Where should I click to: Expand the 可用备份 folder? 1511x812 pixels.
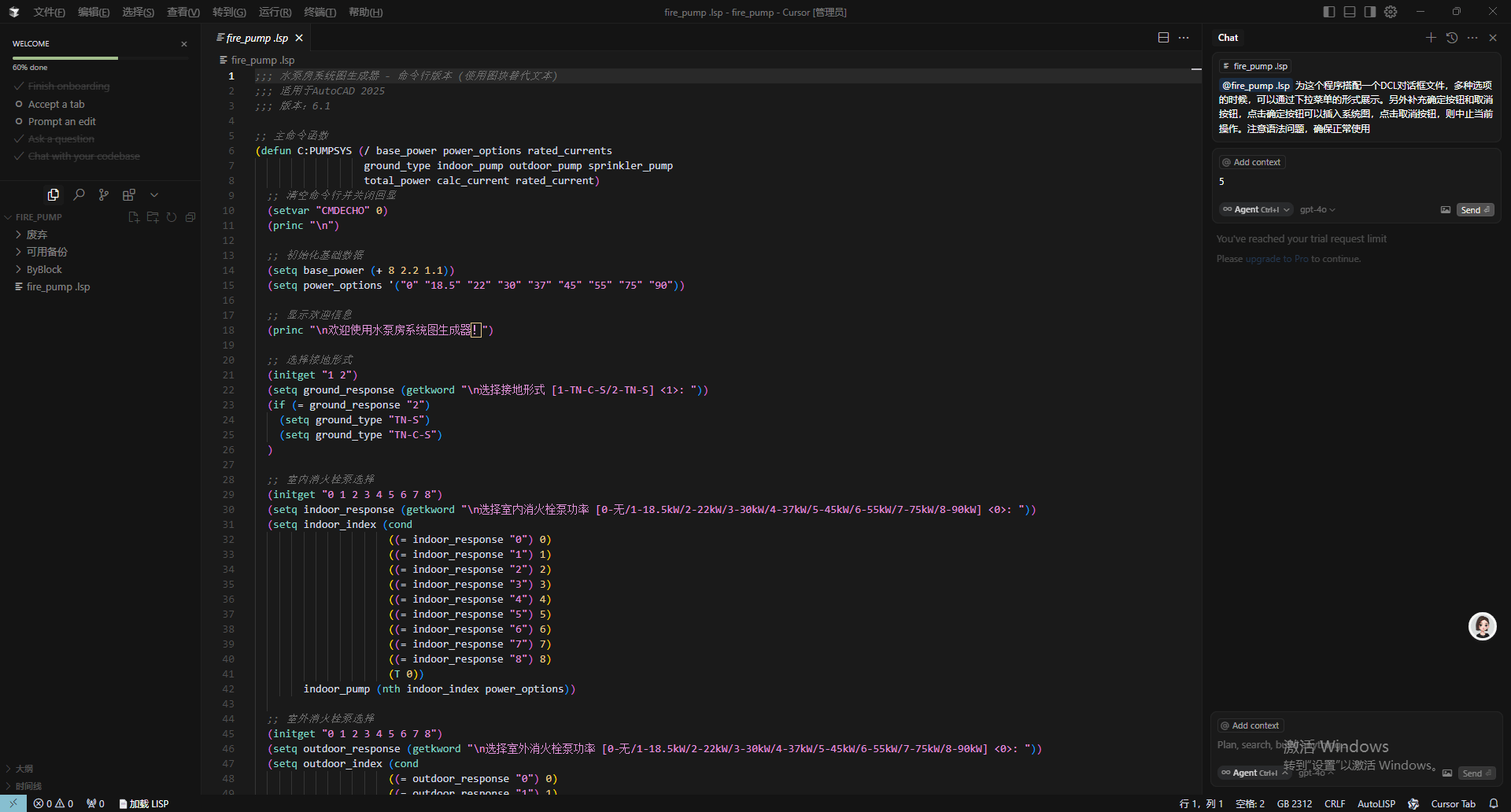tap(46, 252)
